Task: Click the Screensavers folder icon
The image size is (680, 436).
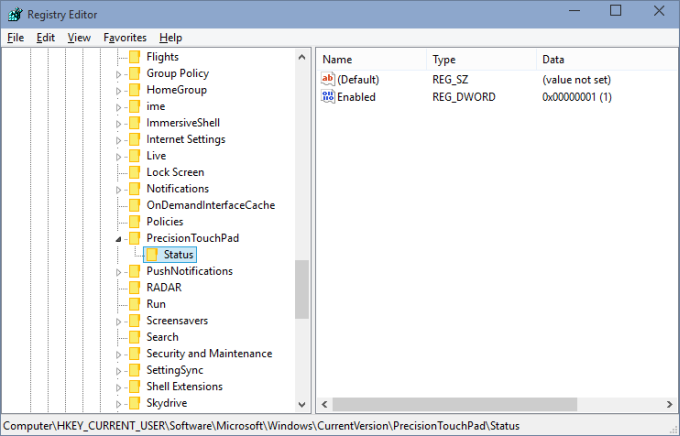Action: pyautogui.click(x=135, y=320)
